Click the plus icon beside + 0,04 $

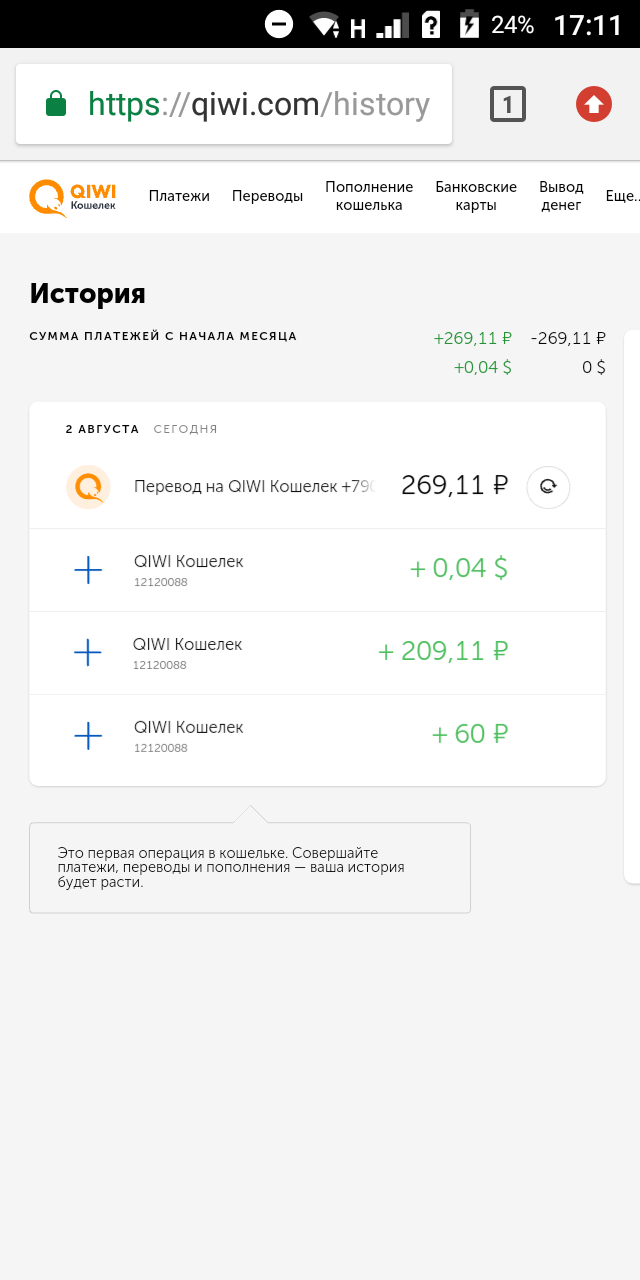coord(88,570)
